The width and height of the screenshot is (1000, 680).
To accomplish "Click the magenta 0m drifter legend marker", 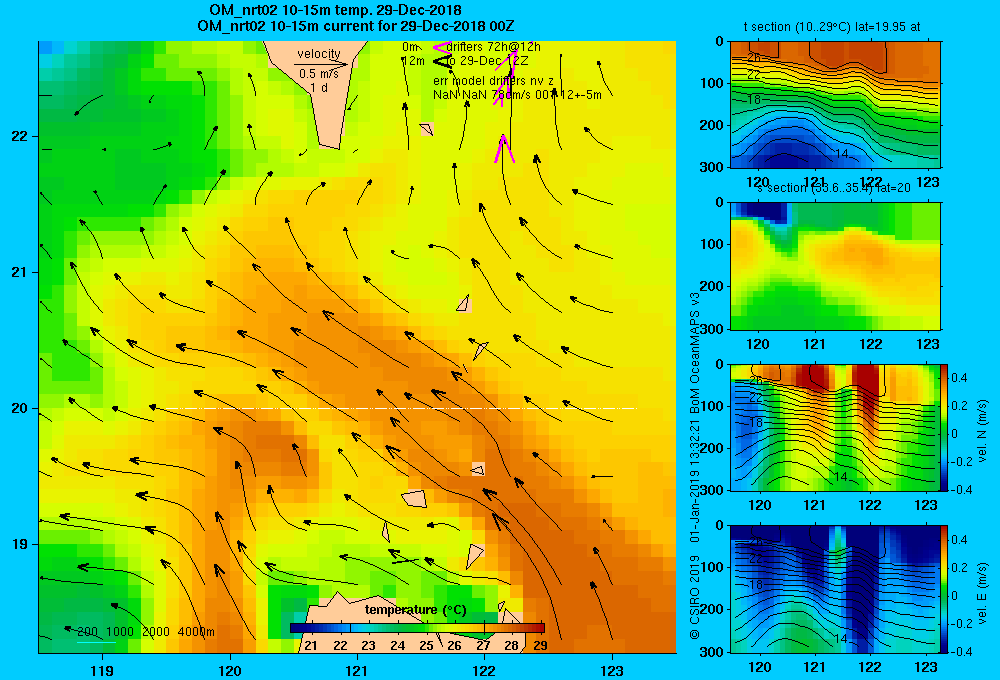I will pos(442,47).
